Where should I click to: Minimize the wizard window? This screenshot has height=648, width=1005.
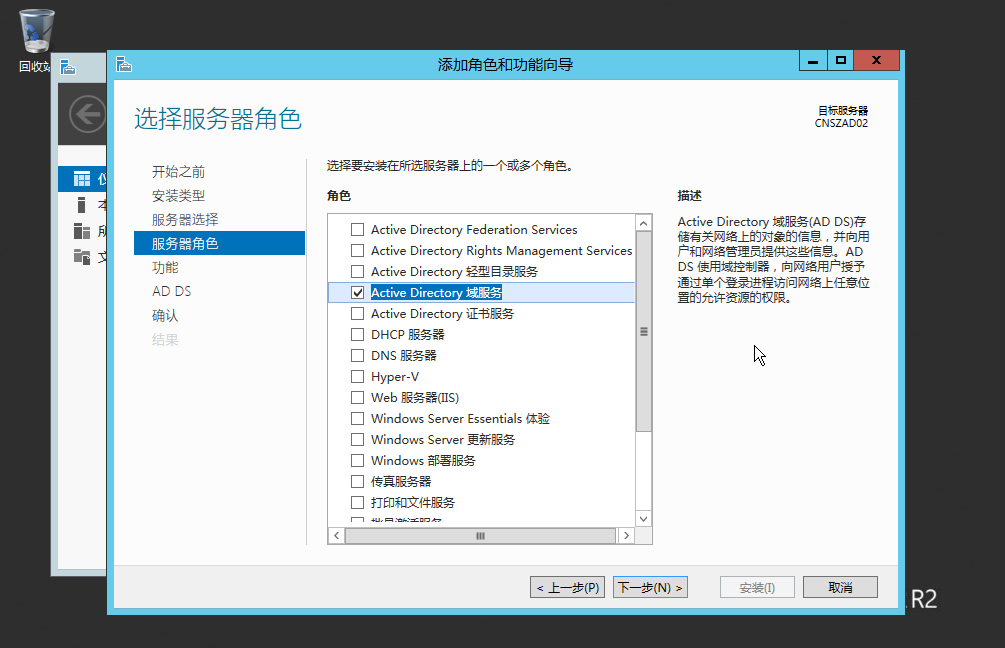pyautogui.click(x=813, y=60)
